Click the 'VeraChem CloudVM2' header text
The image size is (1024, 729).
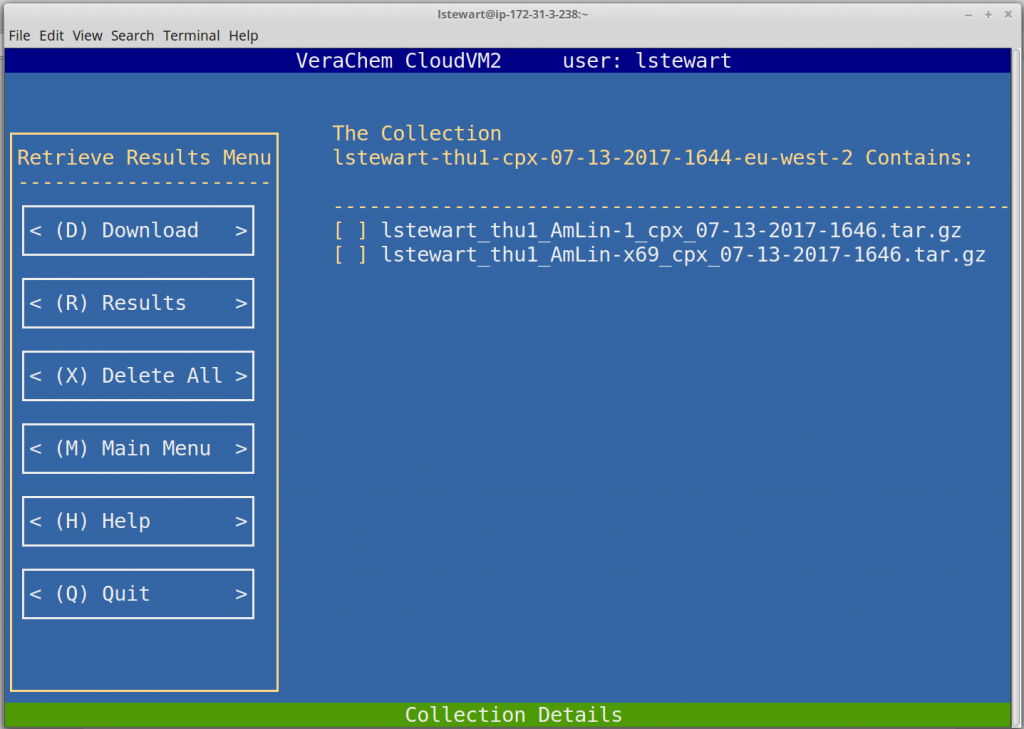[398, 61]
